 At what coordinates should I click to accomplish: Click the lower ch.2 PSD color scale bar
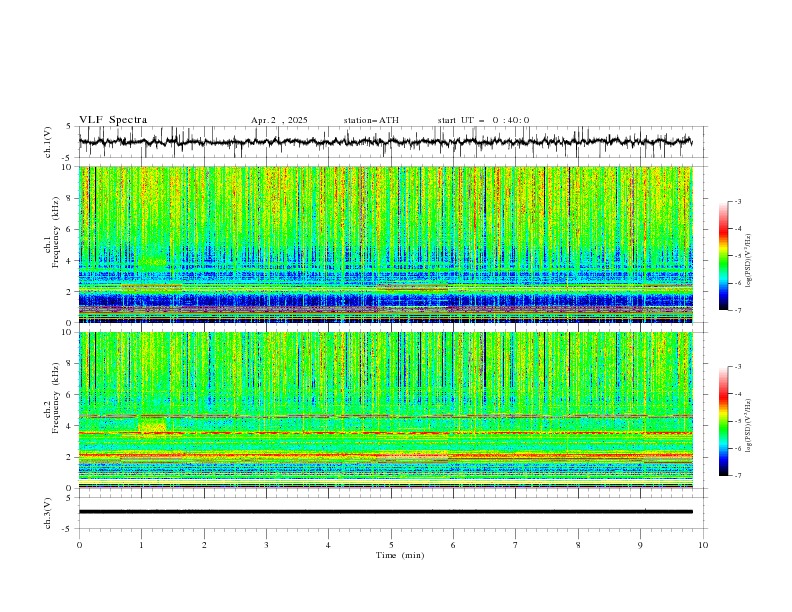723,421
